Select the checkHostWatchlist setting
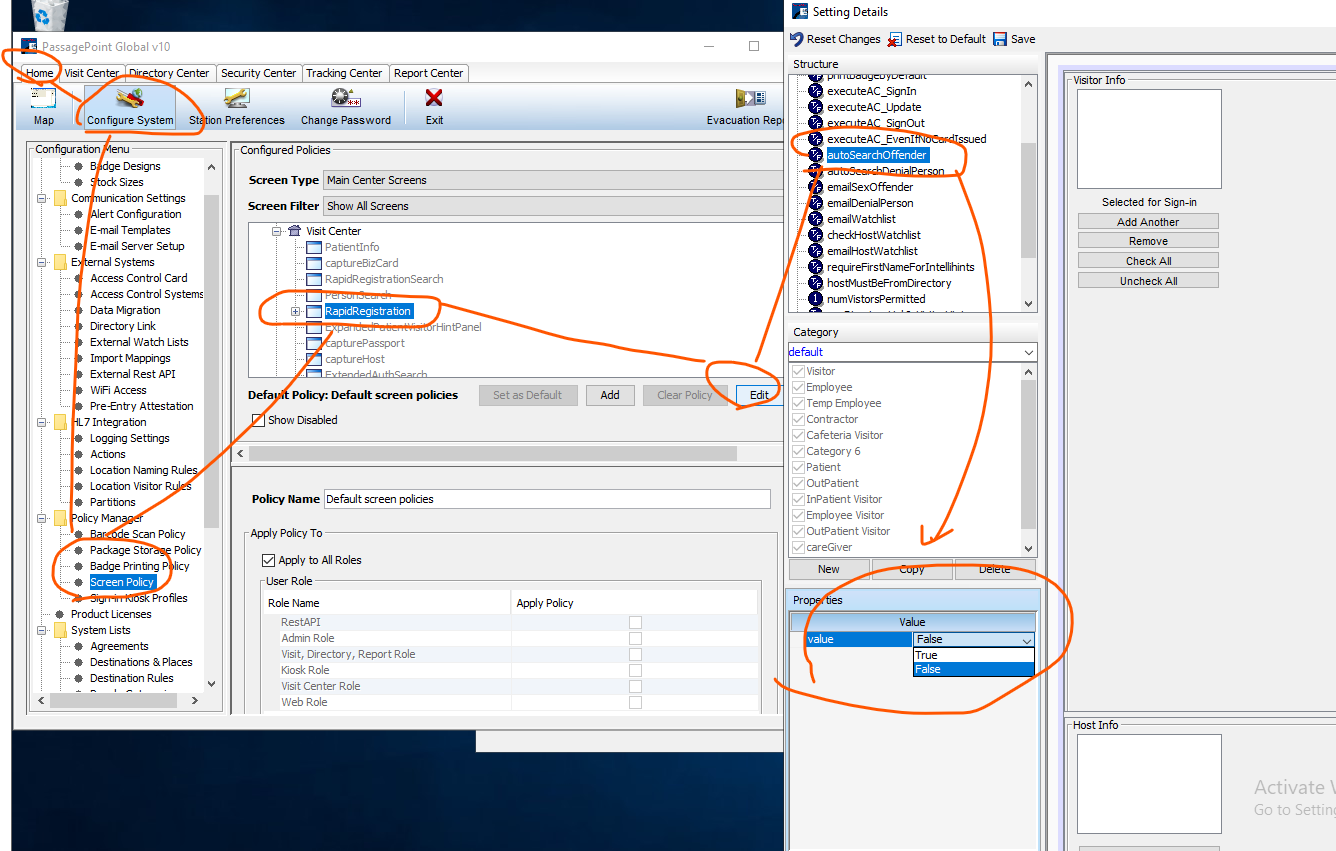 click(873, 235)
